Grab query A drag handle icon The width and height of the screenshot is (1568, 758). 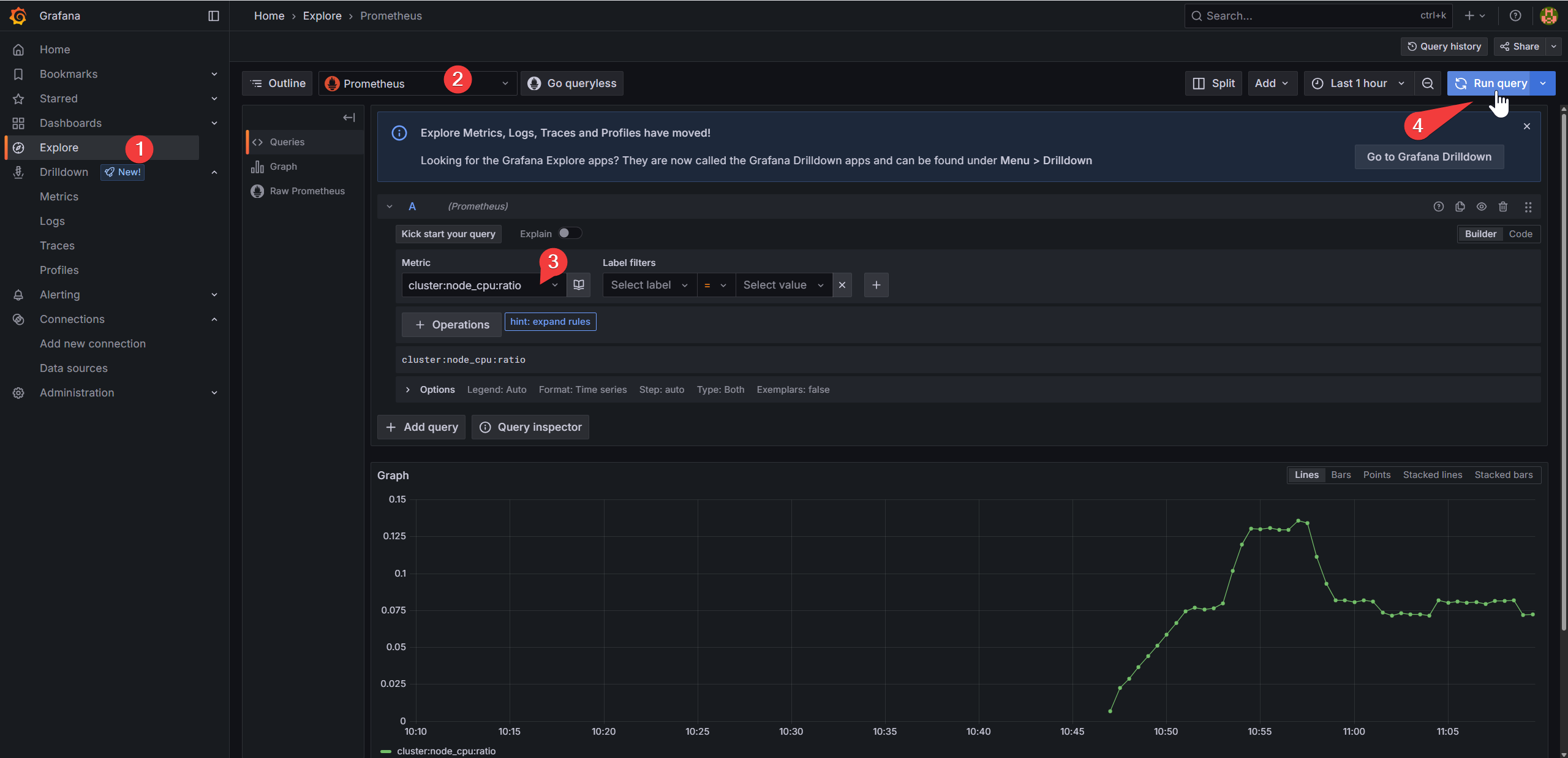tap(1528, 207)
